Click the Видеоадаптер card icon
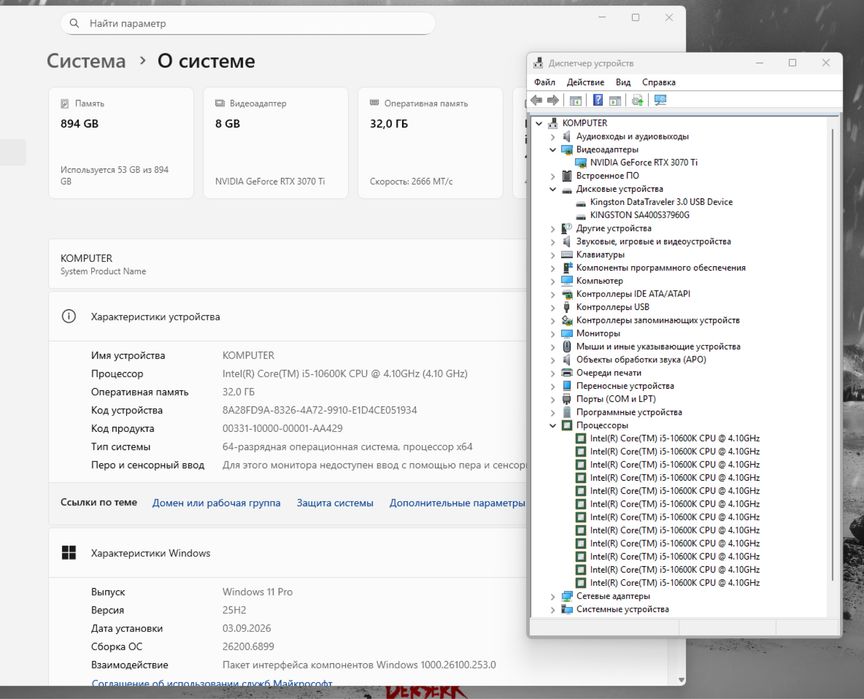This screenshot has width=864, height=699. [x=220, y=103]
